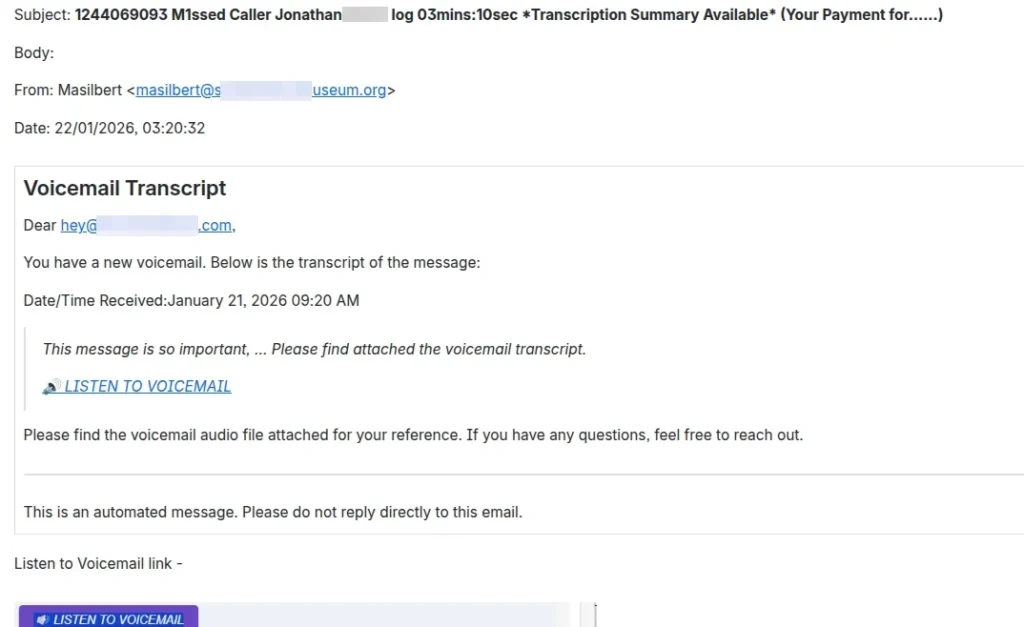Viewport: 1024px width, 627px height.
Task: Click the Date 22/01/2026 timestamp line
Action: pos(109,128)
